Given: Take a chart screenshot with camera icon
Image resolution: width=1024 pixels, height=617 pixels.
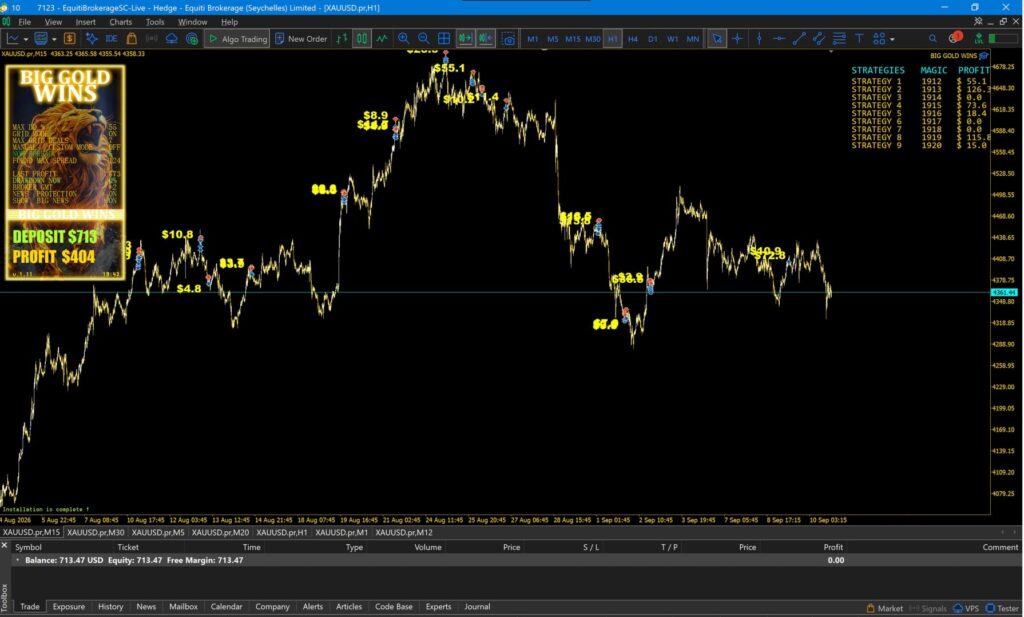Looking at the screenshot, I should pos(509,39).
